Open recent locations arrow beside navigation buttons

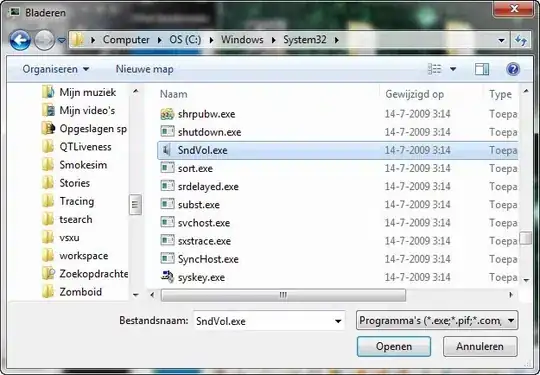point(62,41)
